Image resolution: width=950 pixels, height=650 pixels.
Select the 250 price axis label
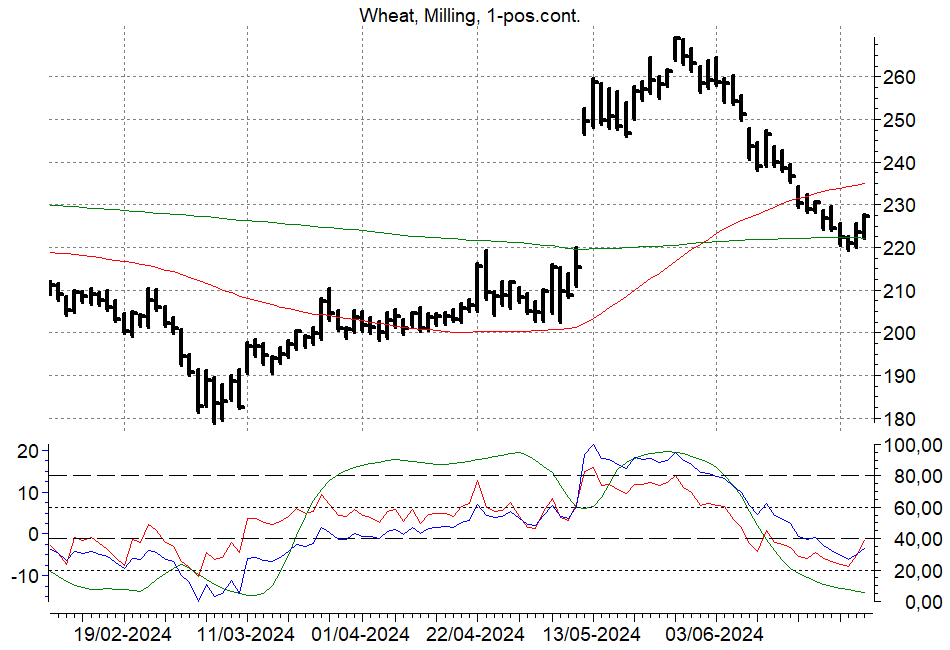(900, 120)
